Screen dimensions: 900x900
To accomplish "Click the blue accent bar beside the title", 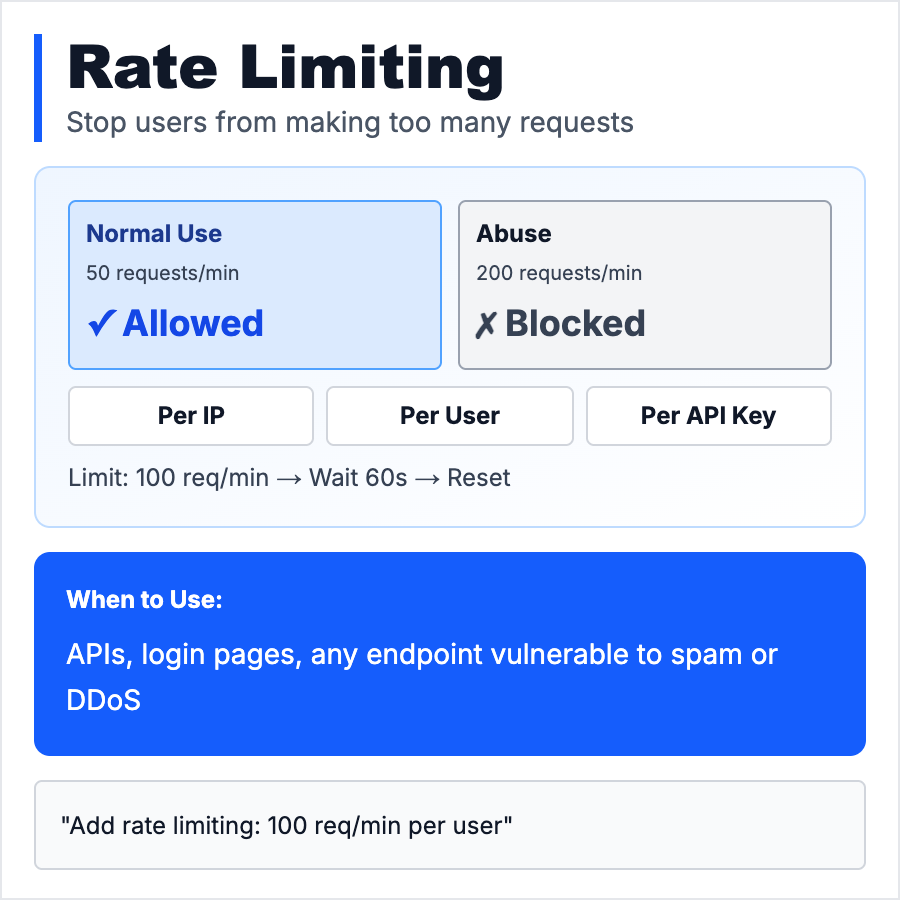I will point(38,88).
